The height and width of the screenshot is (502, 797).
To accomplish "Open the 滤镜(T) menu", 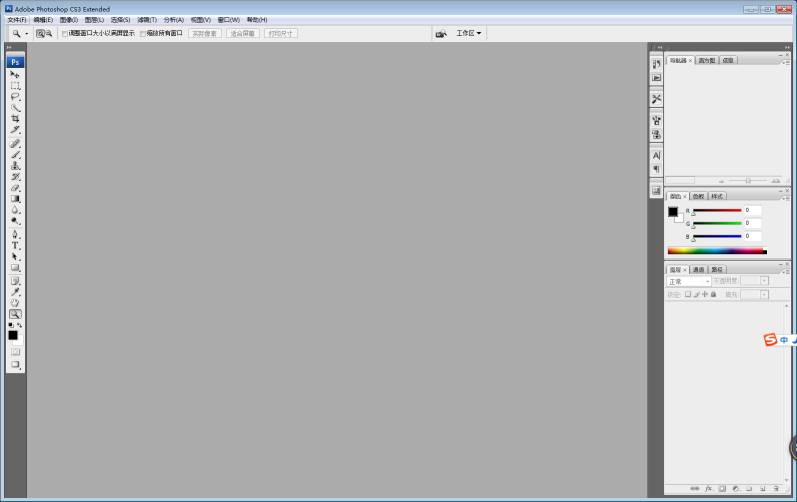I will coord(147,19).
